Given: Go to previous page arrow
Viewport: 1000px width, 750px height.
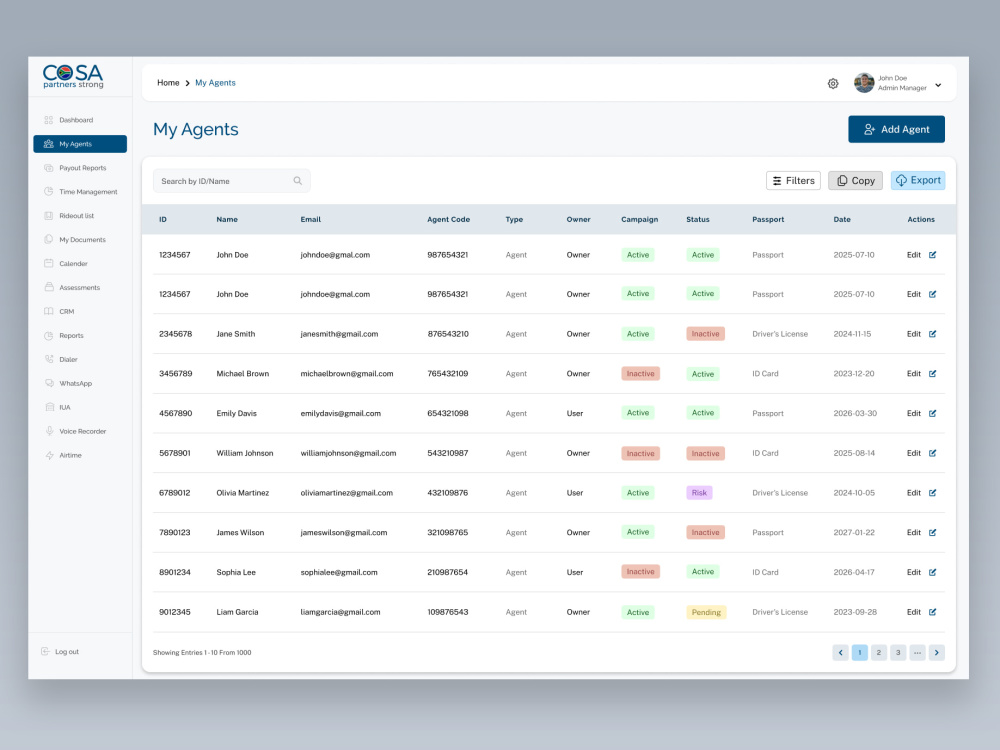Looking at the screenshot, I should click(841, 652).
